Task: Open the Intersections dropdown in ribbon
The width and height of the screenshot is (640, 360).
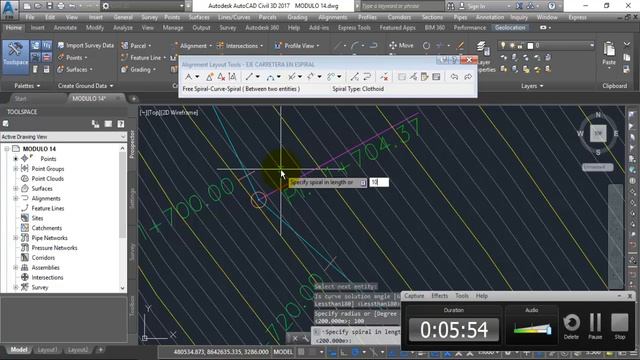Action: tap(240, 46)
